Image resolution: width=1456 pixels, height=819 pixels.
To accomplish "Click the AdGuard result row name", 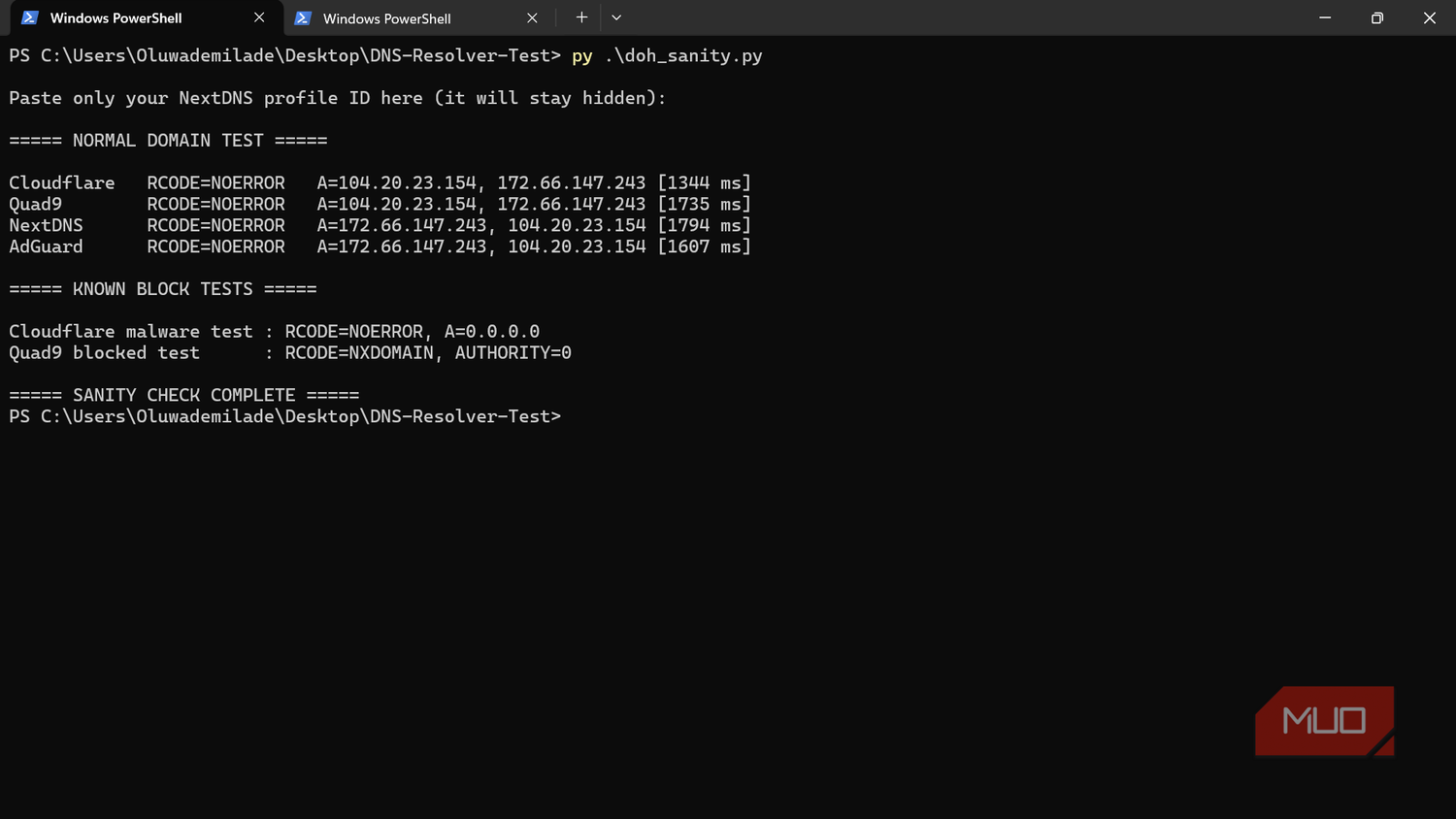I will coord(46,247).
